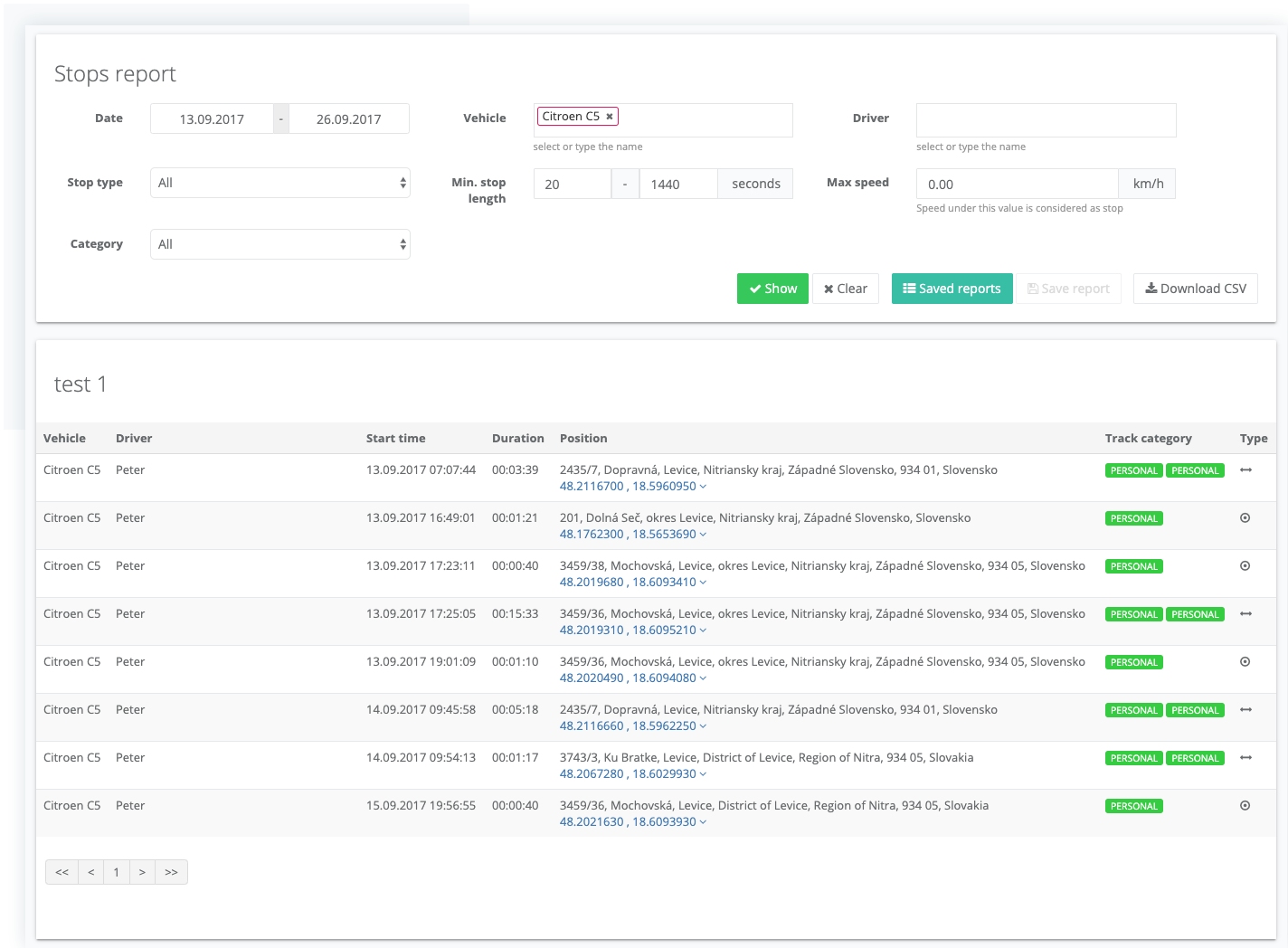Click the stop type icon for 13.09.2017 16:49:01 row
Viewport: 1288px width, 948px height.
[x=1245, y=518]
